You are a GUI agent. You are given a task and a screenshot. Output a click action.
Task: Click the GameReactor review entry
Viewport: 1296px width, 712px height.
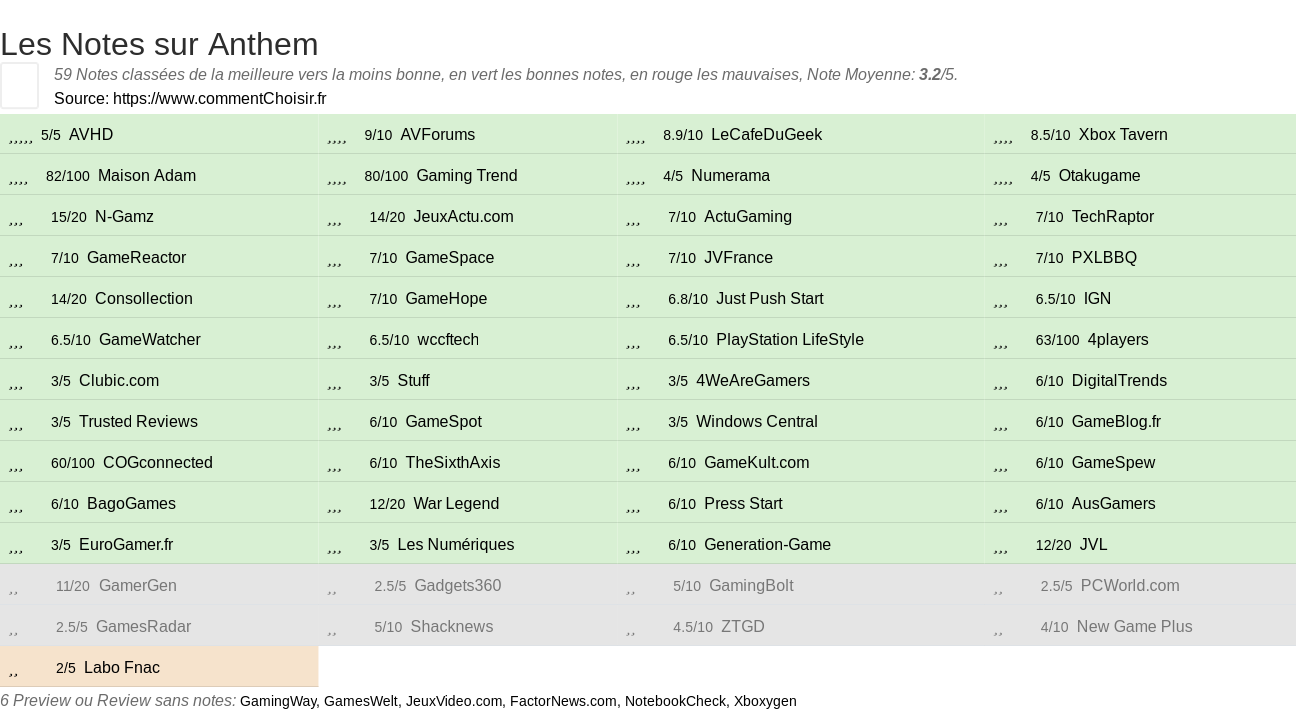click(x=136, y=258)
